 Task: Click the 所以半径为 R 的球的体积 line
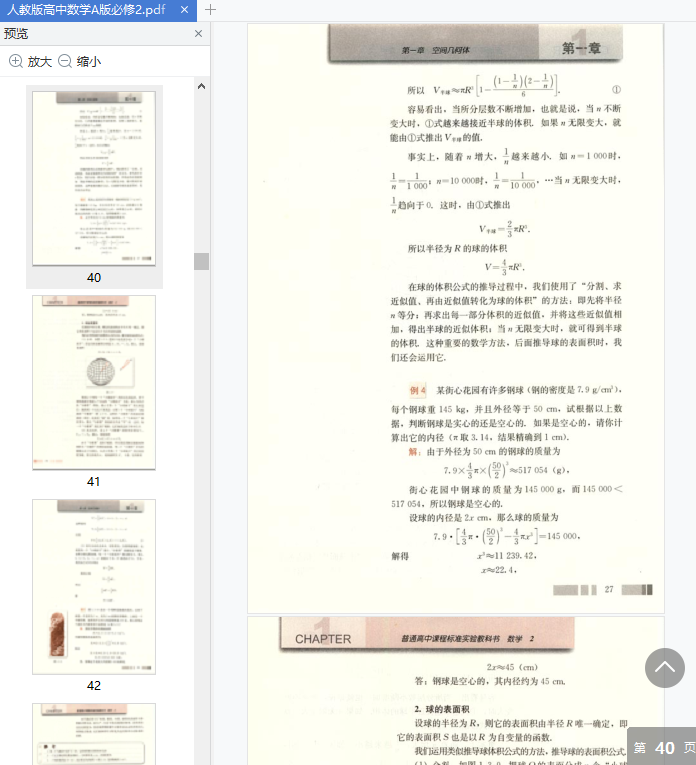click(457, 248)
